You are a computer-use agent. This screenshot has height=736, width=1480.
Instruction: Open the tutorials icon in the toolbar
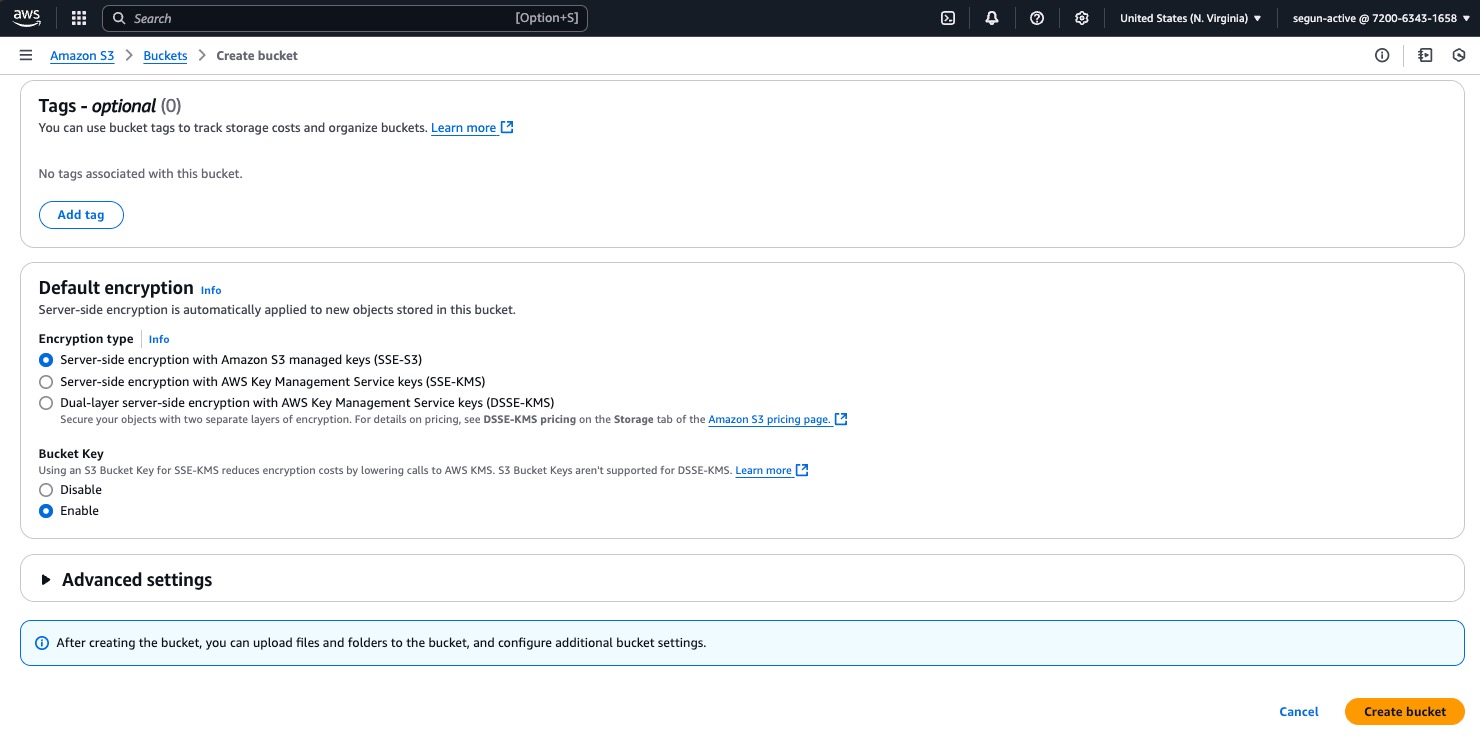[x=1425, y=55]
